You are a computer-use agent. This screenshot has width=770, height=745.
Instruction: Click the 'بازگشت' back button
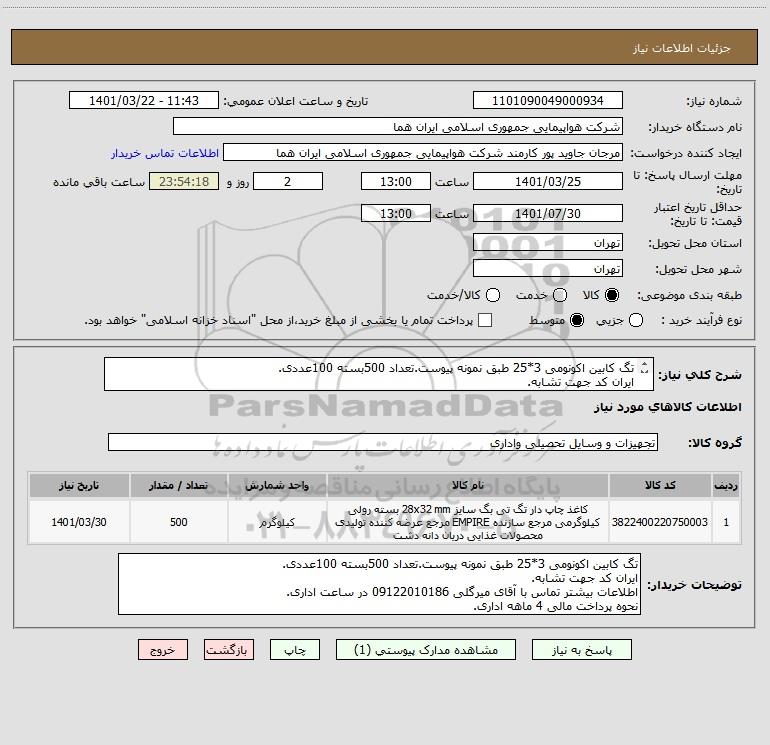[229, 650]
